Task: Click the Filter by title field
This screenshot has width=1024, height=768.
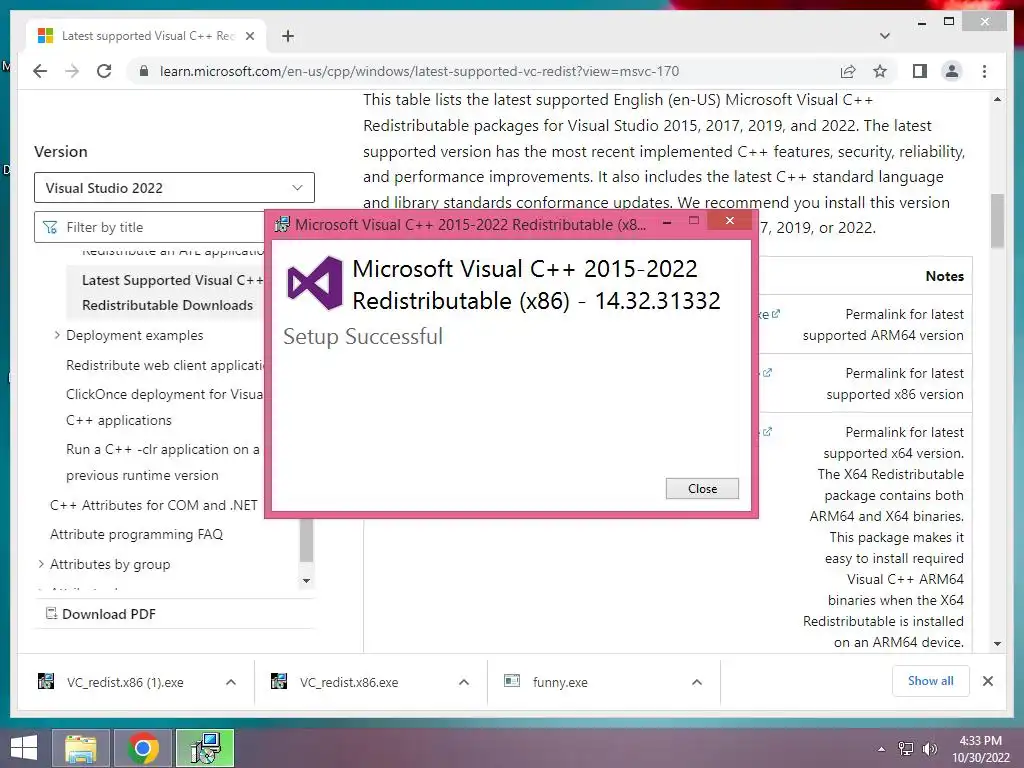Action: (150, 227)
